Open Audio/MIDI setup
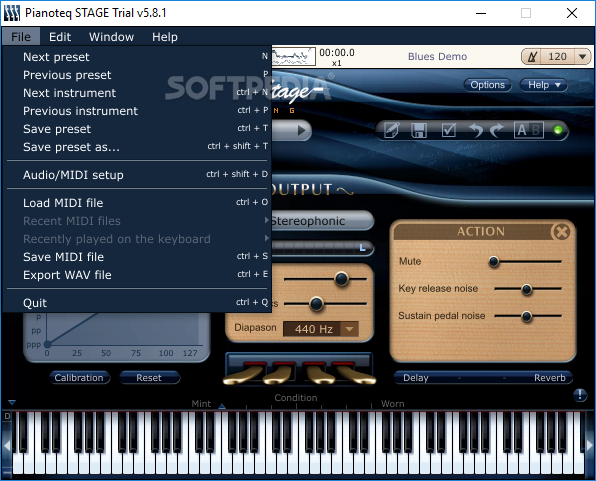596x481 pixels. [x=137, y=175]
